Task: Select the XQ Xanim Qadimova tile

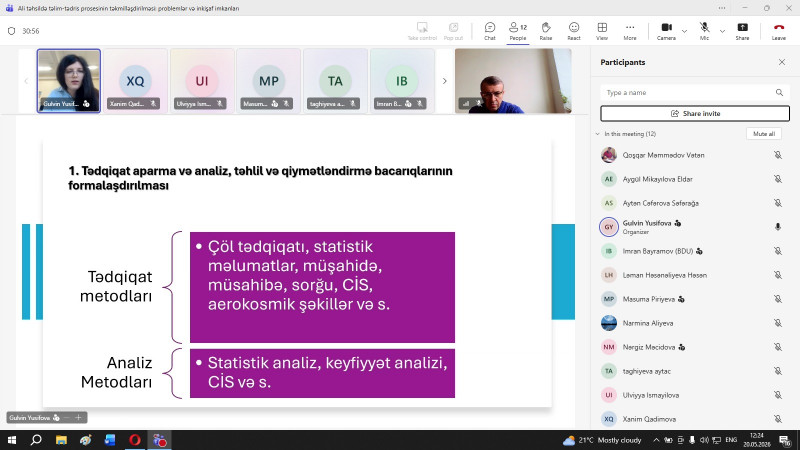Action: pos(135,81)
